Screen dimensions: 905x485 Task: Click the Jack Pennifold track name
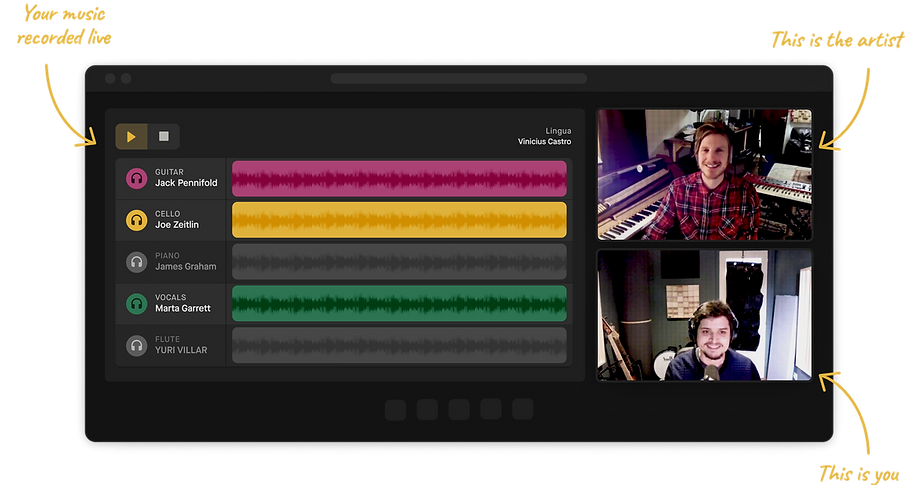[x=186, y=183]
